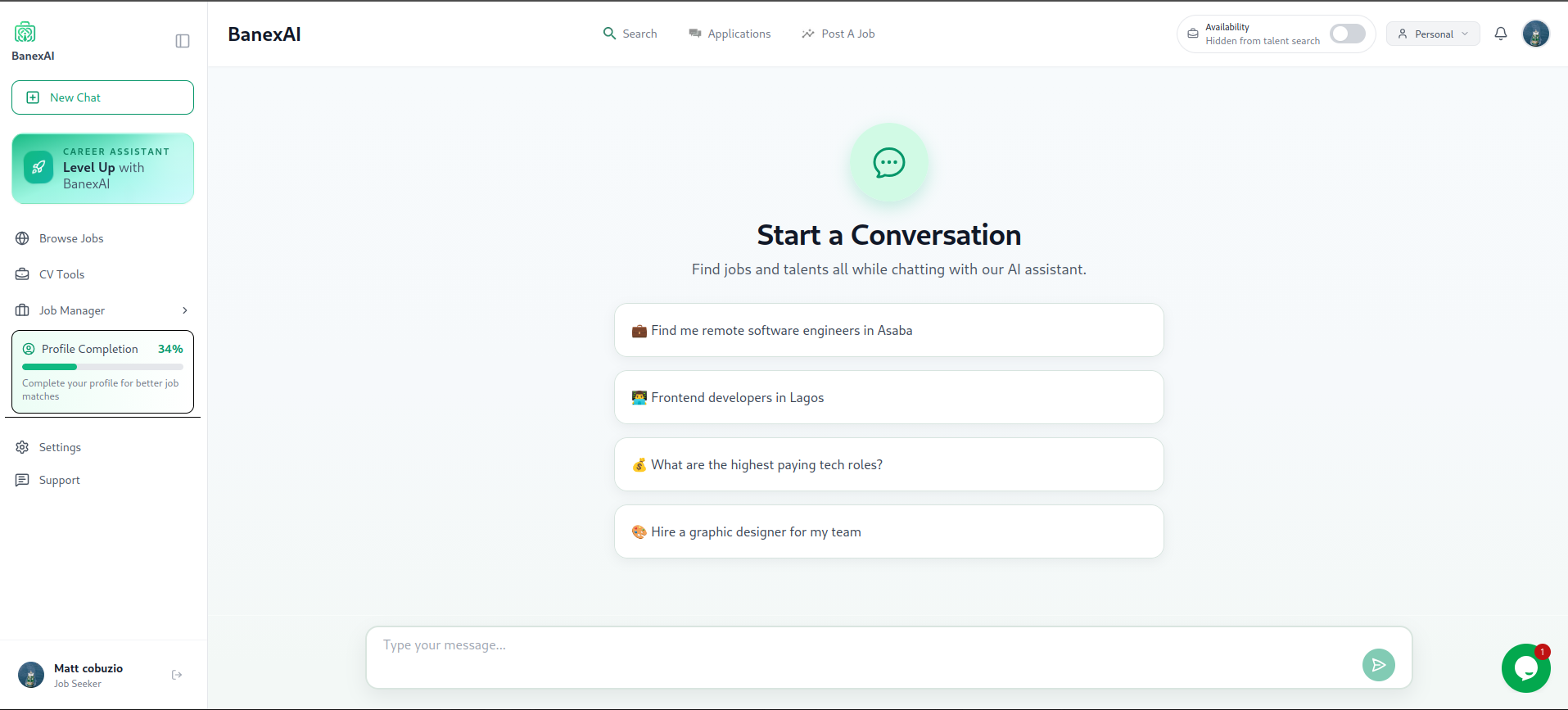Viewport: 1568px width, 710px height.
Task: Expand the Job Manager chevron arrow
Action: pyautogui.click(x=185, y=310)
